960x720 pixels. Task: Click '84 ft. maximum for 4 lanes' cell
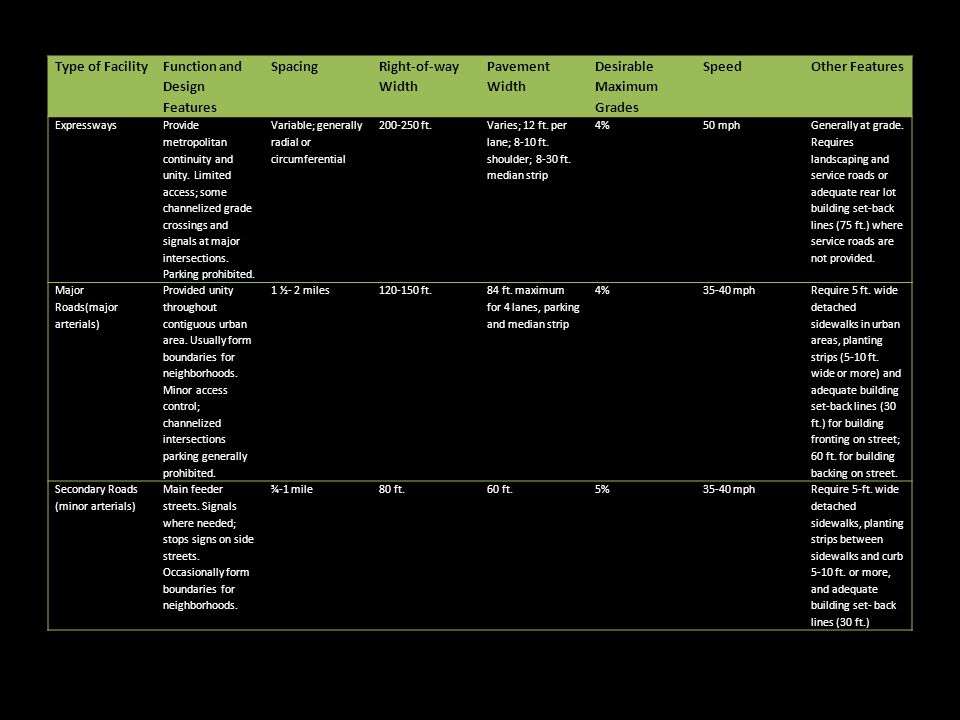click(533, 307)
